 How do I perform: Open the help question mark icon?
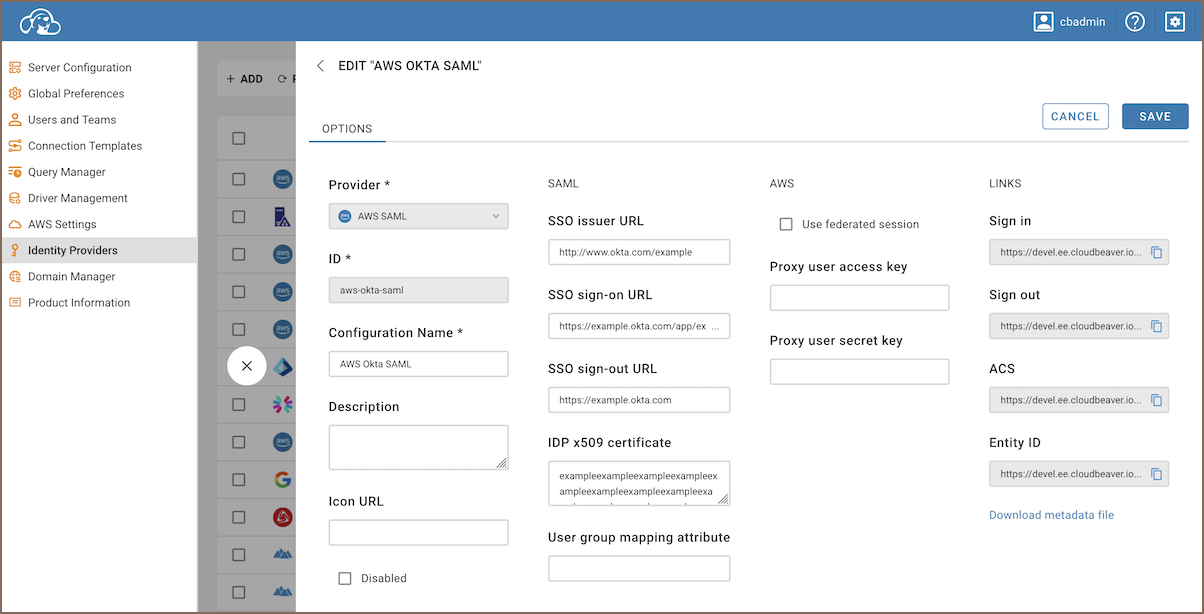(x=1134, y=21)
